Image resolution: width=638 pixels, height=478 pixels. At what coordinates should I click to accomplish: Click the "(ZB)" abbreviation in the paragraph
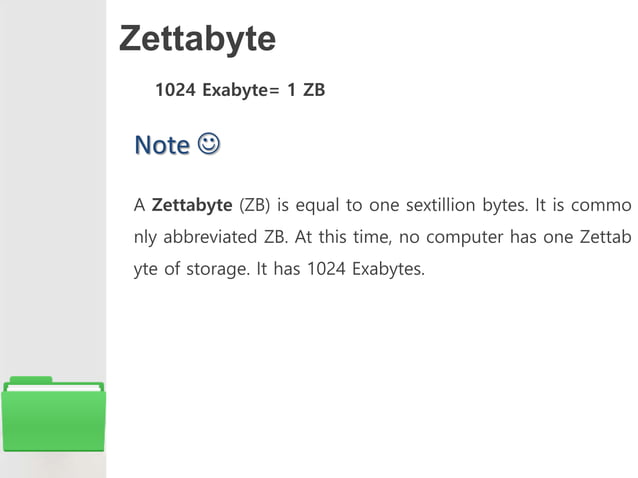coord(255,205)
